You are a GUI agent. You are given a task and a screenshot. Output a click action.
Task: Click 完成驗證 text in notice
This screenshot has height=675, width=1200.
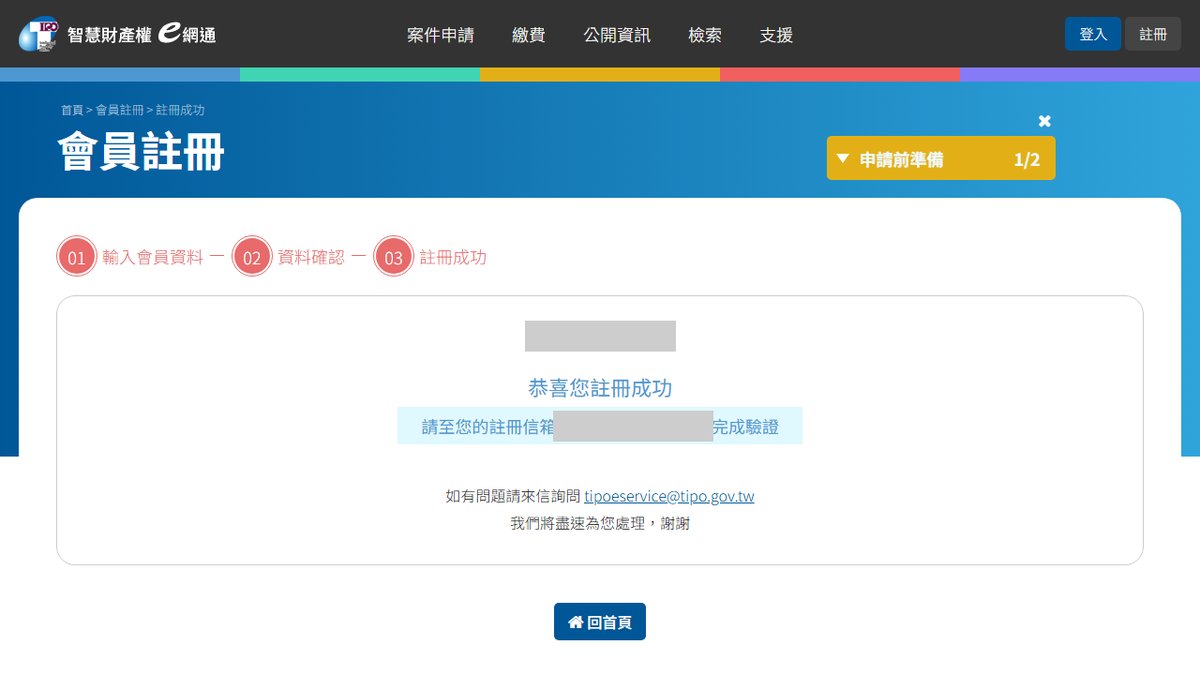[x=745, y=428]
